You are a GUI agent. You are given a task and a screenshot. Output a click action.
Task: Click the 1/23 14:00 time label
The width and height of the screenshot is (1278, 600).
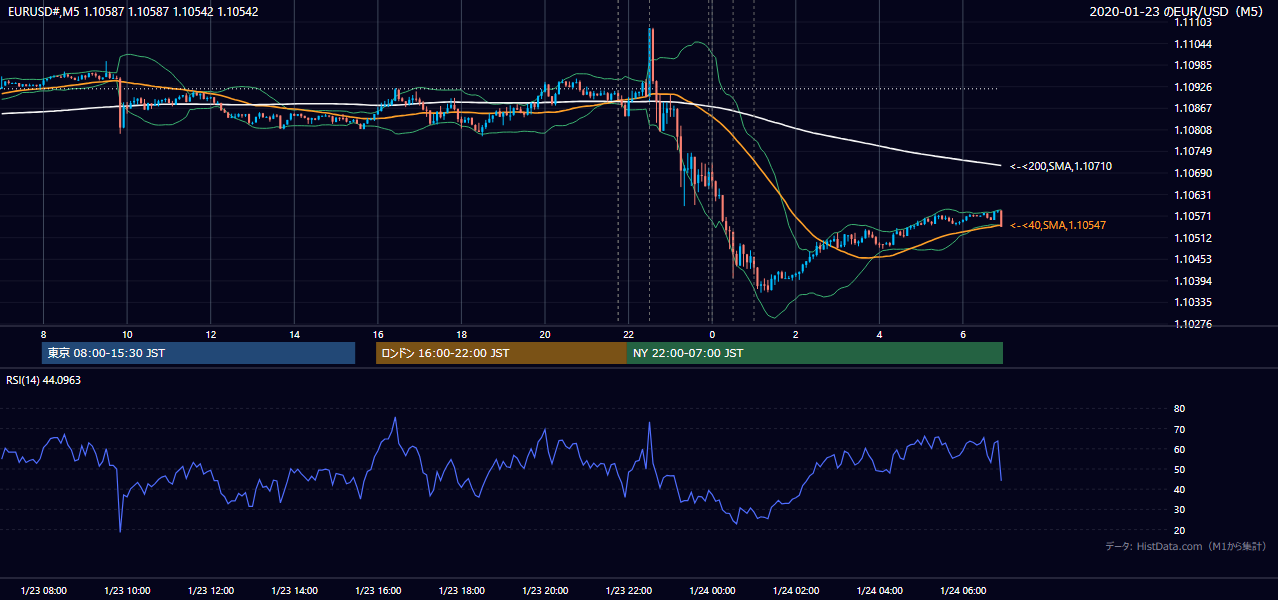click(x=294, y=591)
